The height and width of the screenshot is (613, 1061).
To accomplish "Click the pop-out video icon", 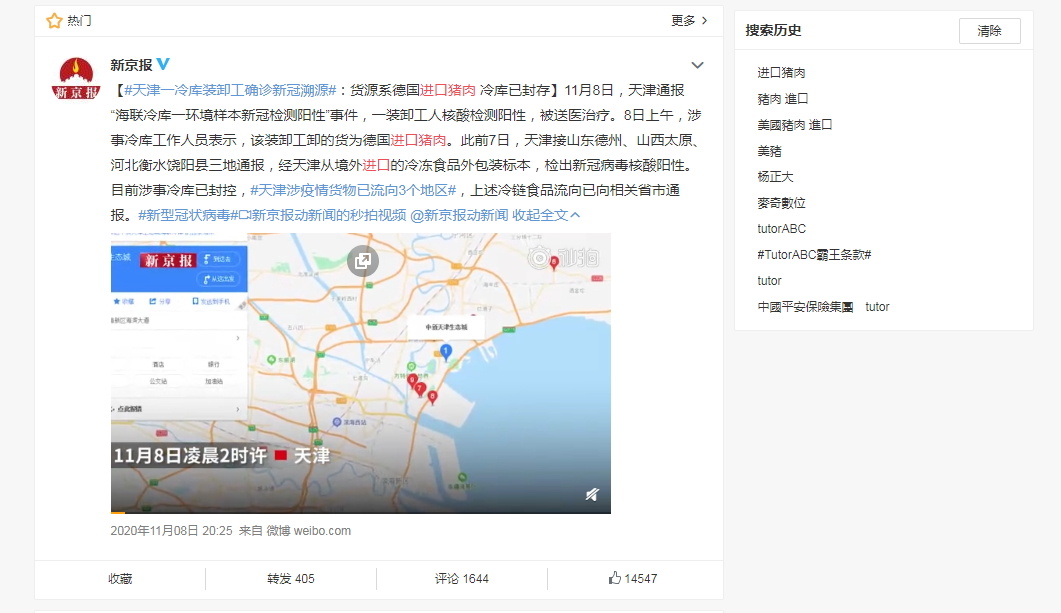I will tap(363, 260).
